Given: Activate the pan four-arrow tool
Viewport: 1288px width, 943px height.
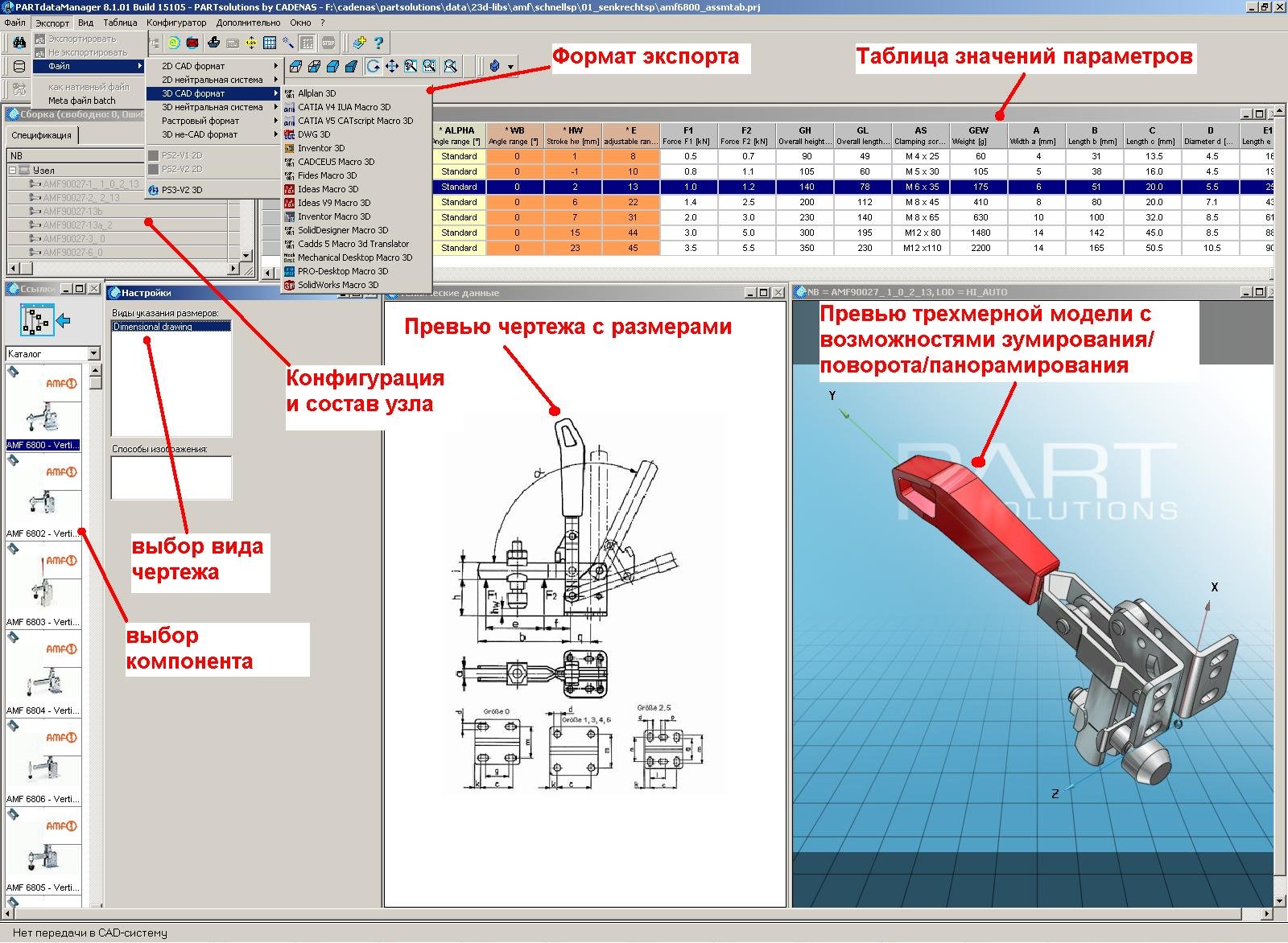Looking at the screenshot, I should (x=392, y=66).
